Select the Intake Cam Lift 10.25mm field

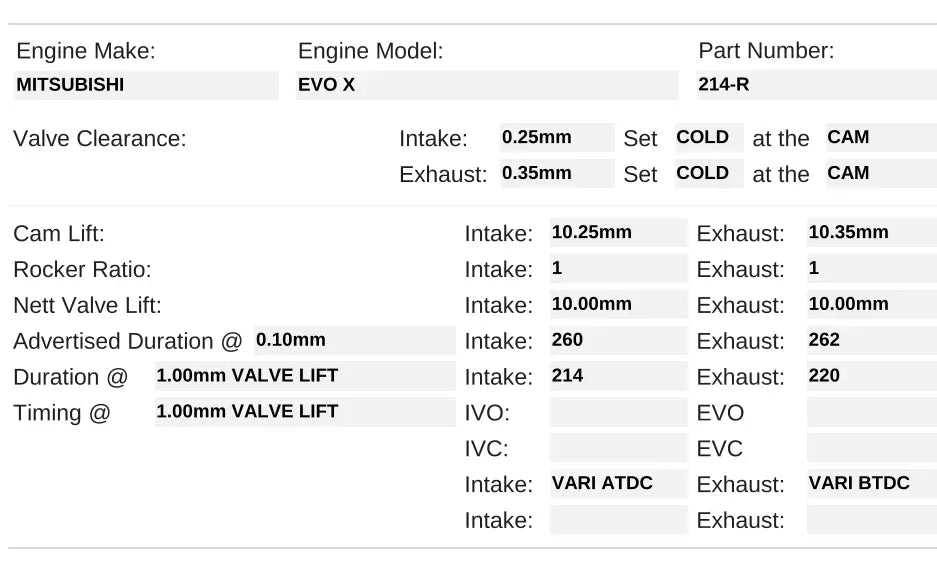pos(617,233)
